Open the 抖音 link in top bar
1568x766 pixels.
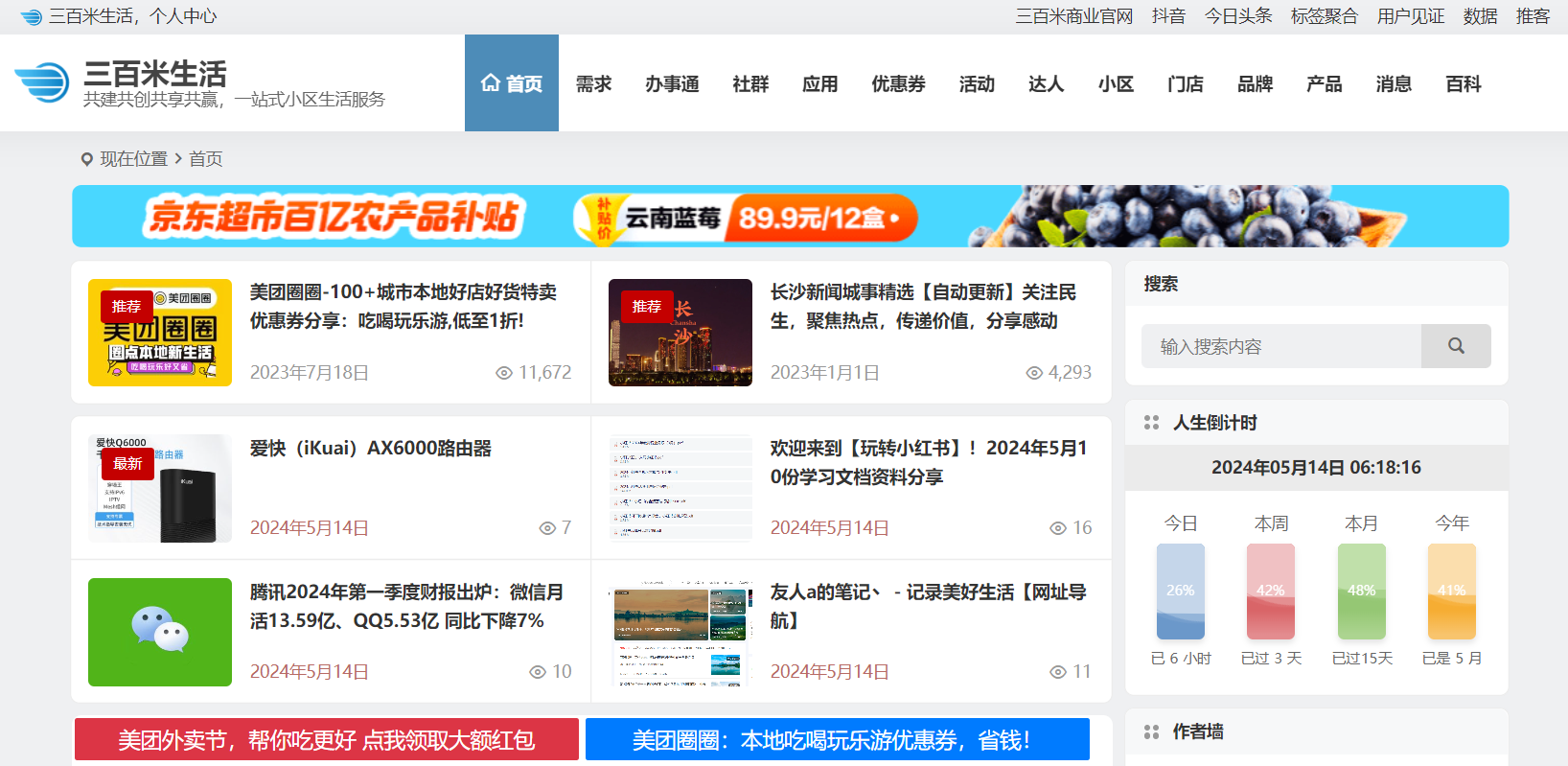coord(1168,16)
